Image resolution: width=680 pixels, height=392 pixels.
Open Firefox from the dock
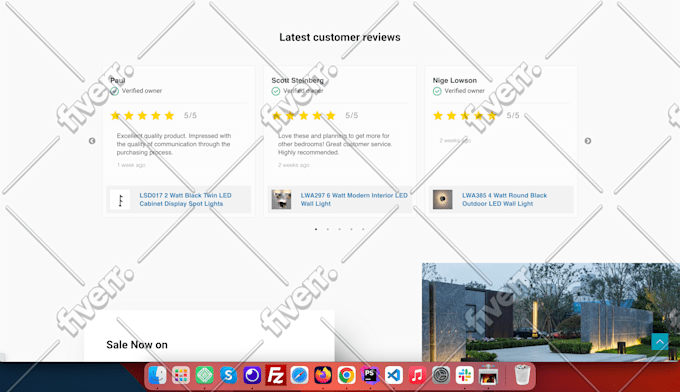tap(323, 375)
